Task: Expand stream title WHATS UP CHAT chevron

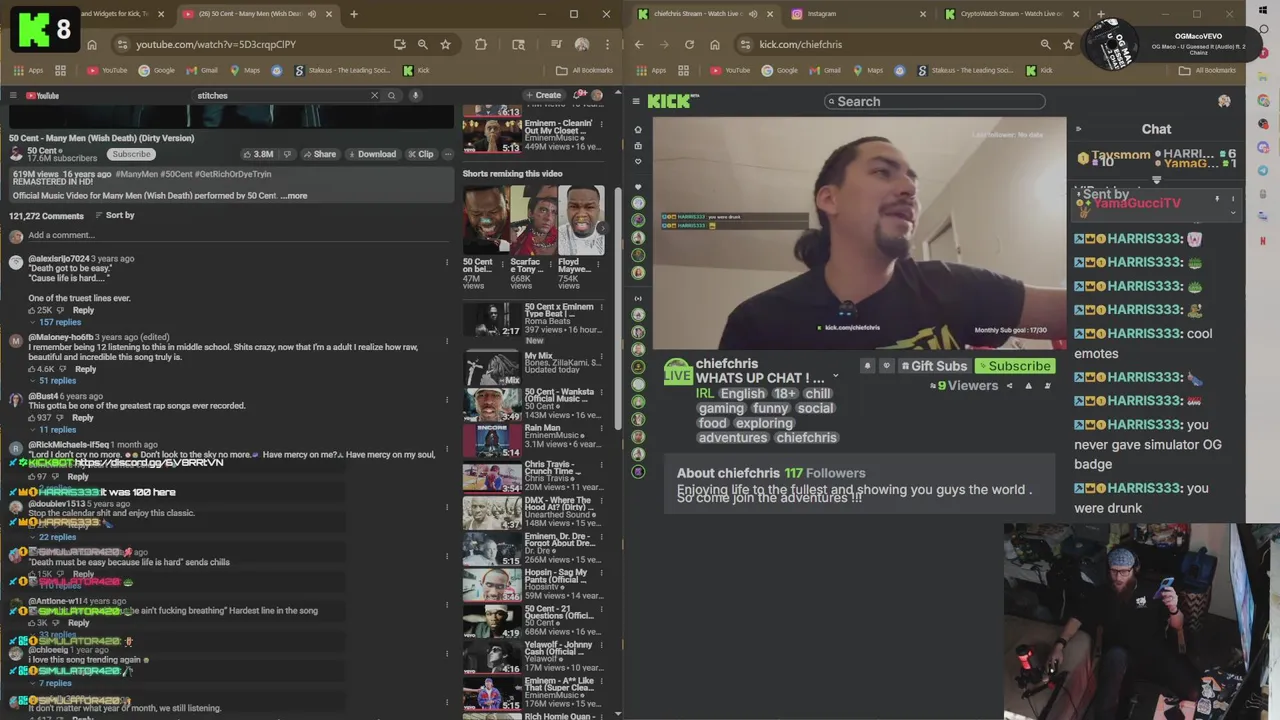Action: point(835,378)
